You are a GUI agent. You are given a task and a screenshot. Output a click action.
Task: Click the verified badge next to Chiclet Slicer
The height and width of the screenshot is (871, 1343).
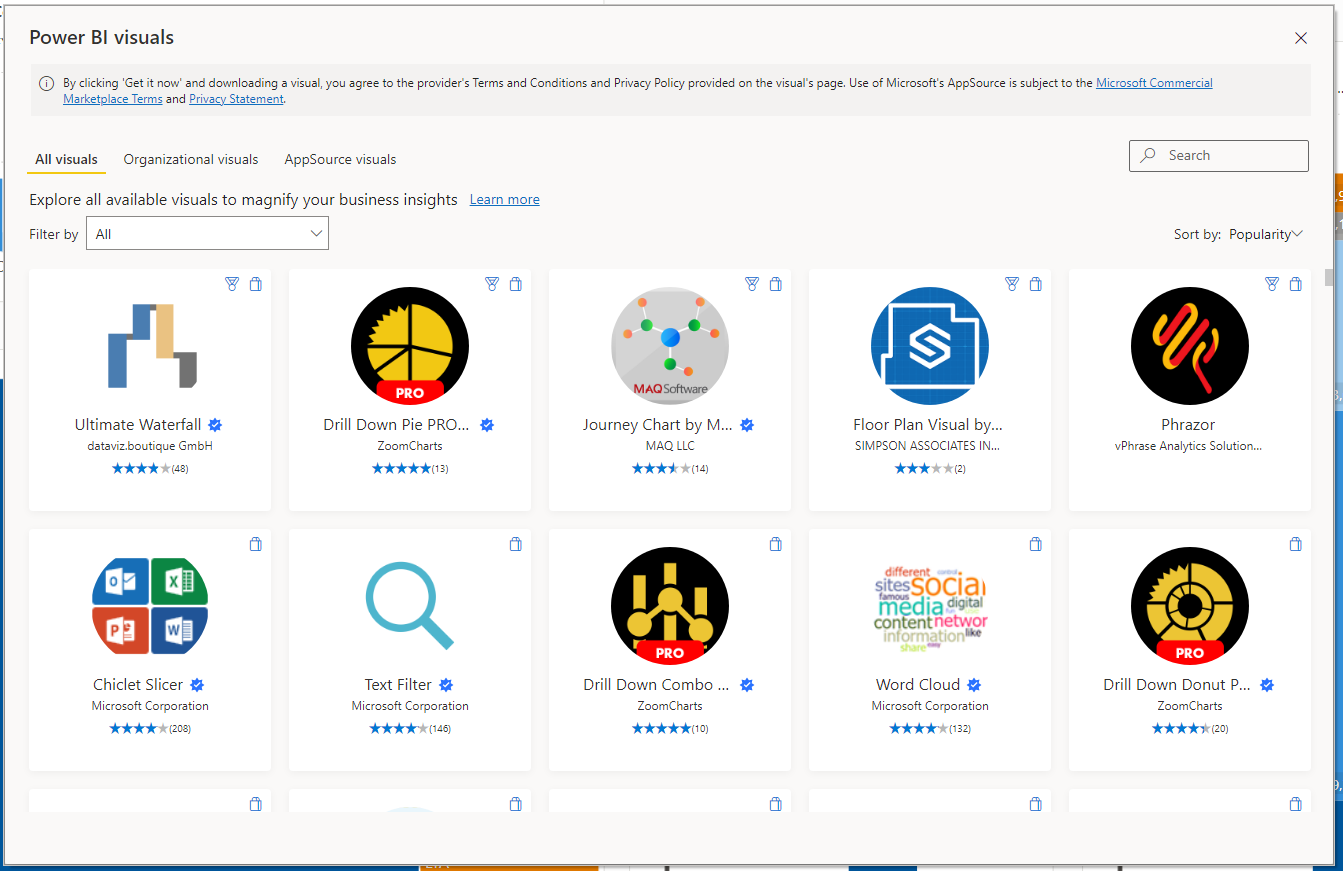(197, 685)
